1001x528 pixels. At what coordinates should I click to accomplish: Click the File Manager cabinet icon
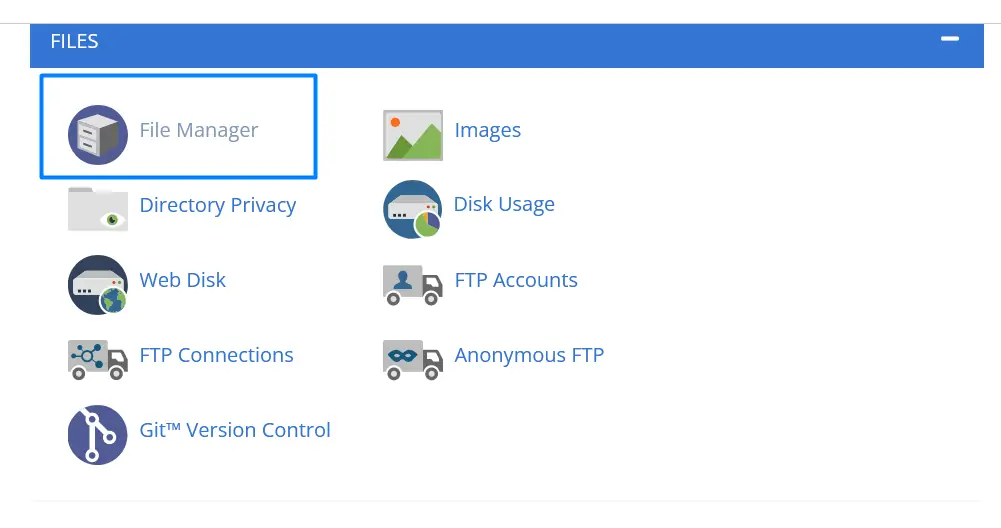98,134
